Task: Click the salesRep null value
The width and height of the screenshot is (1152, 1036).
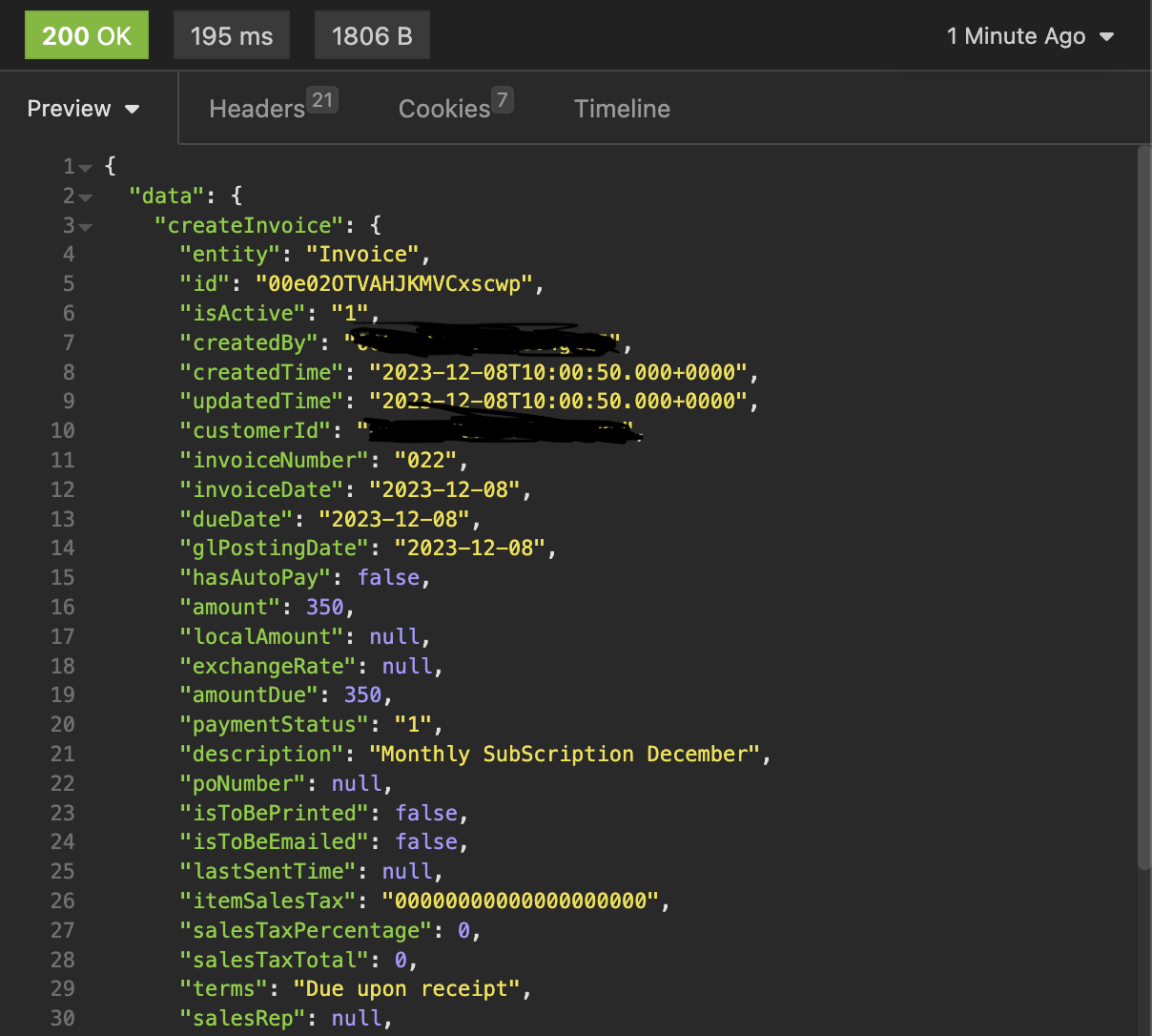Action: (x=357, y=1018)
